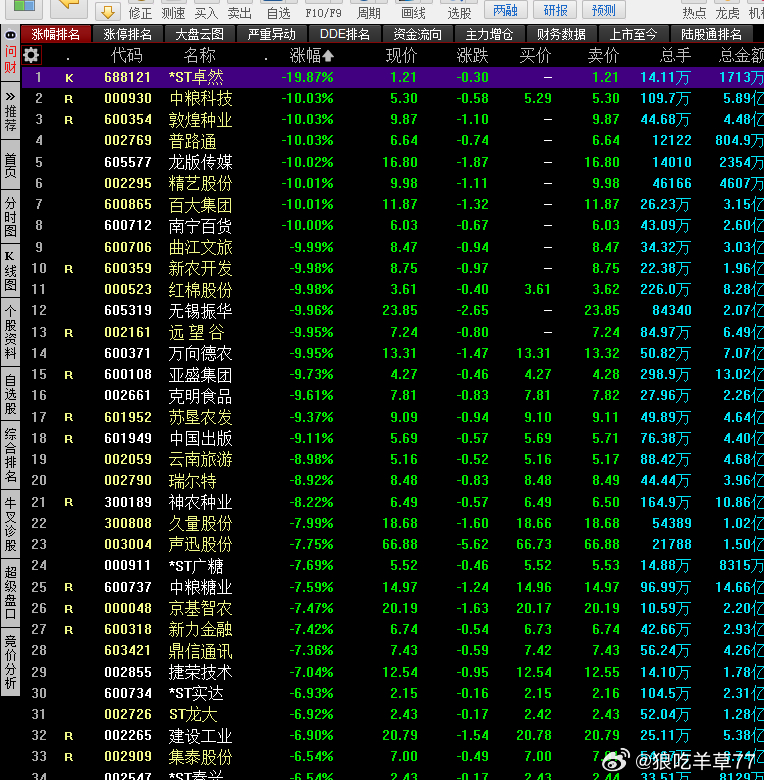The image size is (764, 780).
Task: Switch to the 财务数据 tab
Action: point(561,34)
